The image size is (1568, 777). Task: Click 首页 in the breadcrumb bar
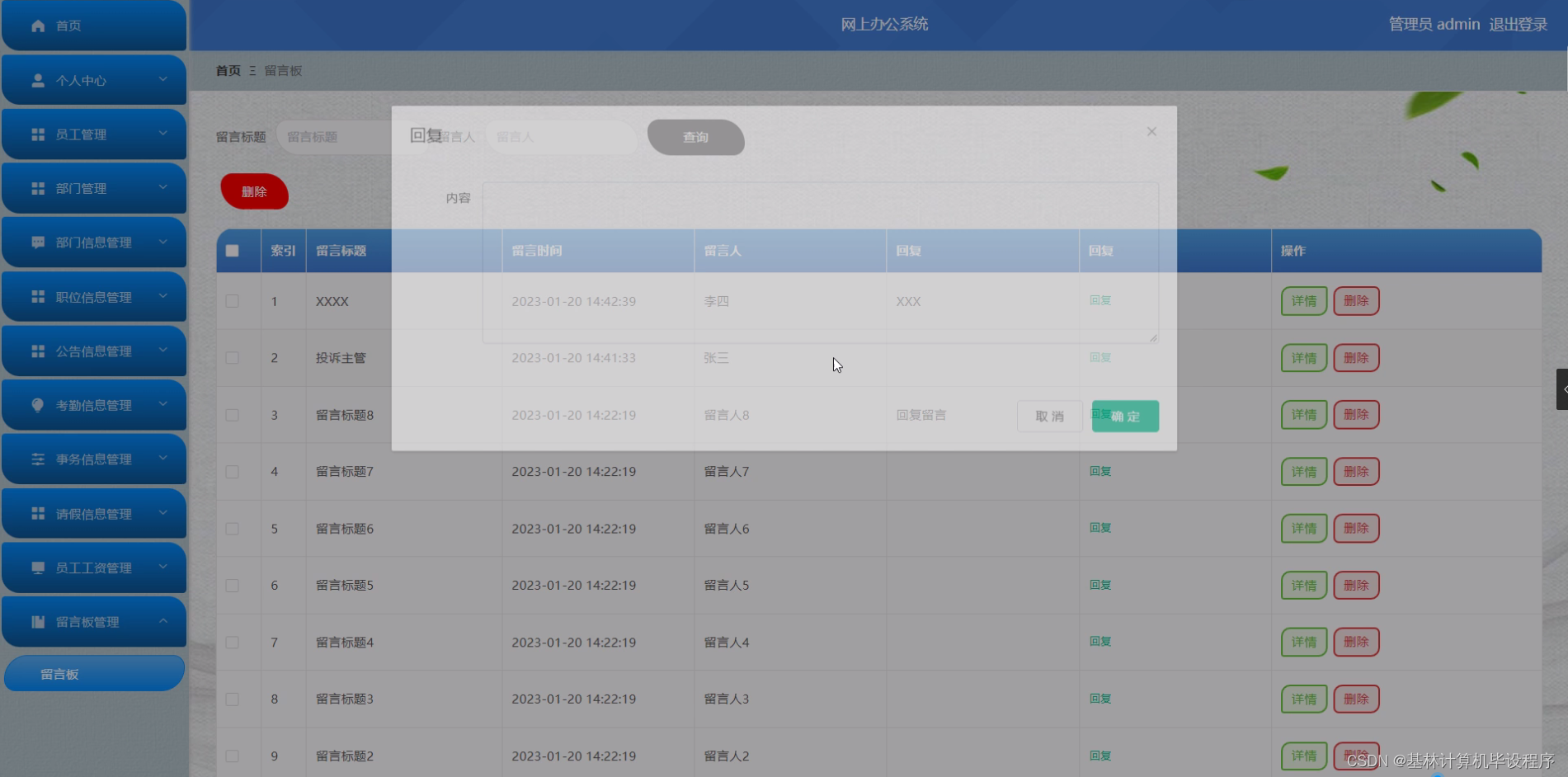click(228, 70)
